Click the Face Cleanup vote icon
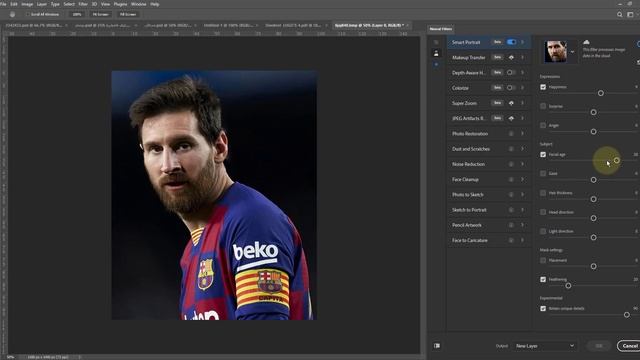 (x=511, y=179)
